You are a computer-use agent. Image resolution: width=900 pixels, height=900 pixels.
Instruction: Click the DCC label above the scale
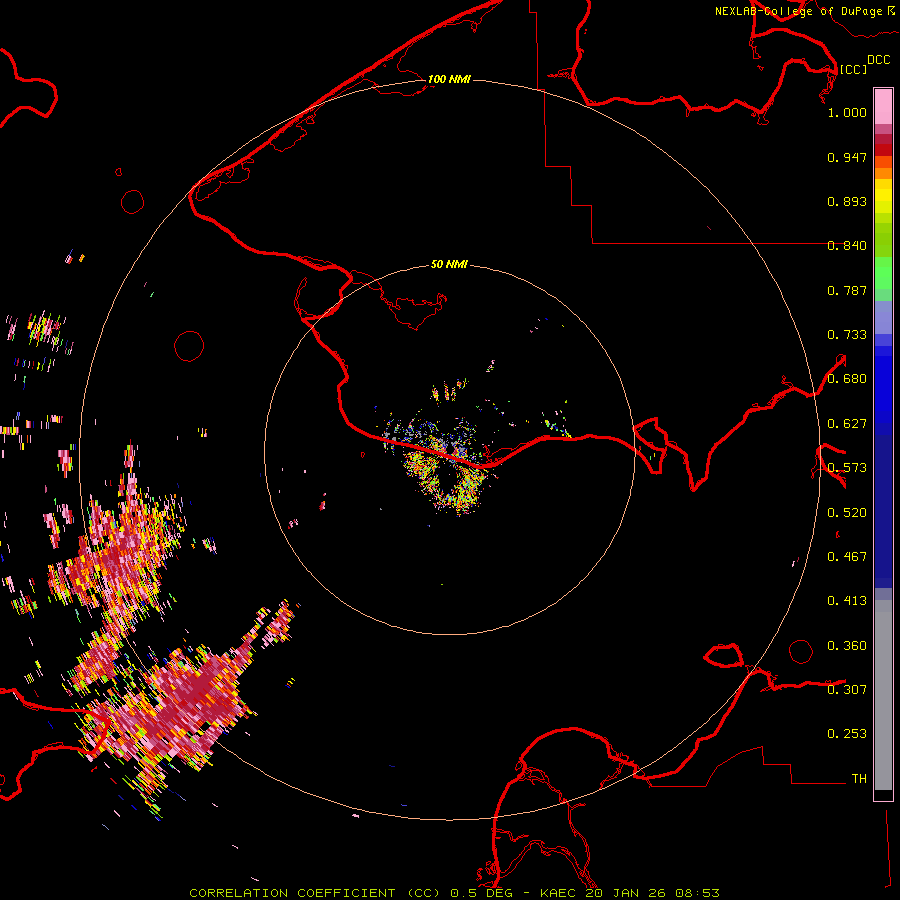click(x=878, y=60)
